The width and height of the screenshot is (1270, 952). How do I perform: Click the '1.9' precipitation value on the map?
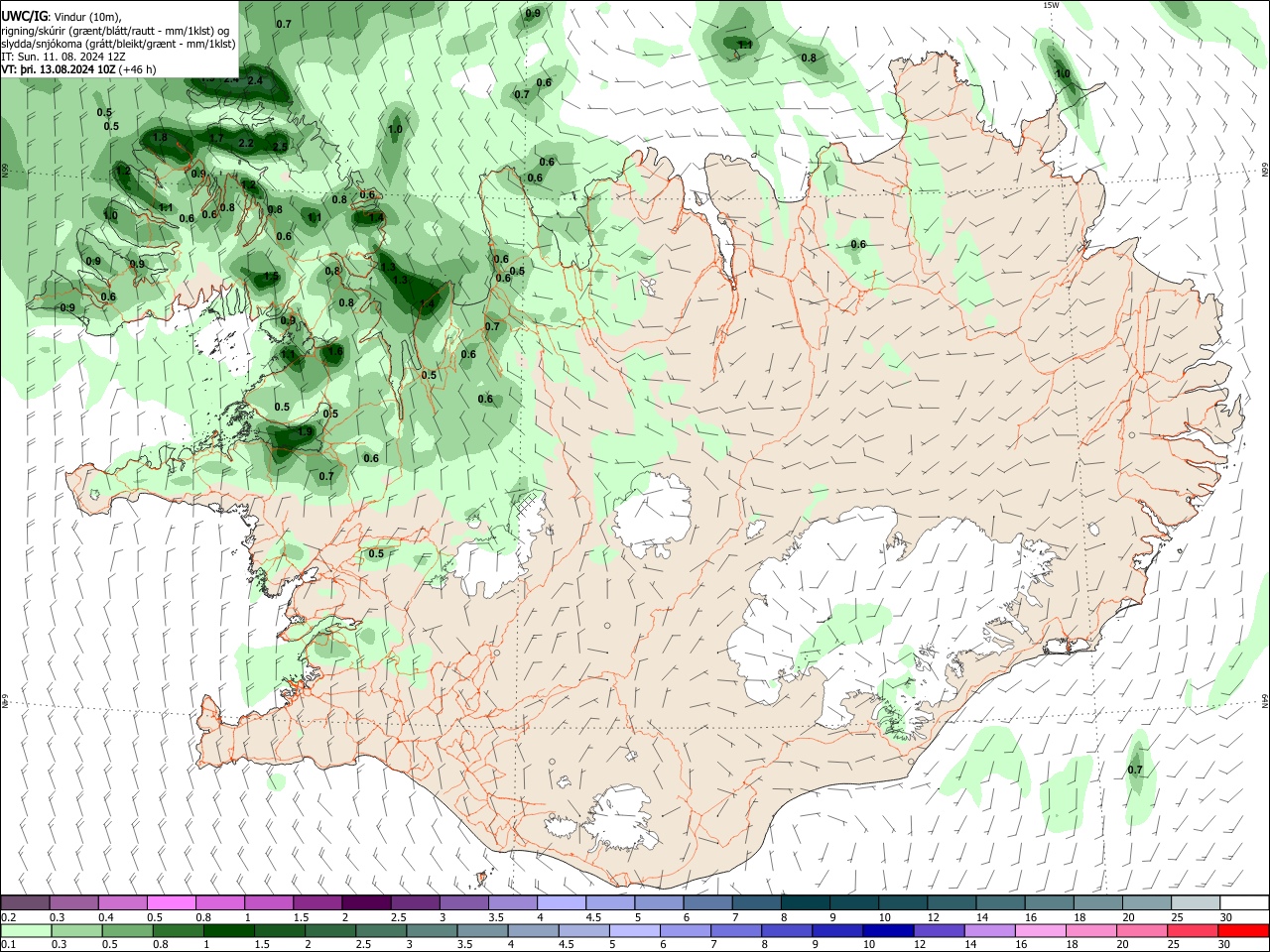pyautogui.click(x=305, y=431)
